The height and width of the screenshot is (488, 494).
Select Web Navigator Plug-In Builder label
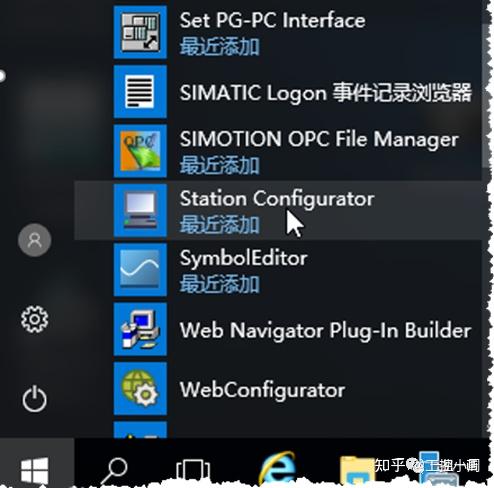(x=325, y=330)
